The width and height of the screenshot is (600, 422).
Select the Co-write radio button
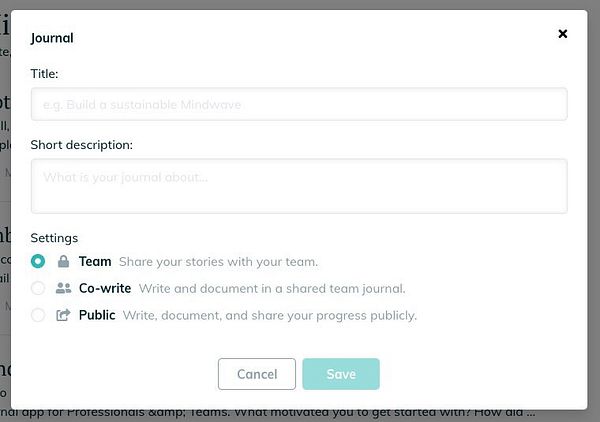tap(38, 289)
